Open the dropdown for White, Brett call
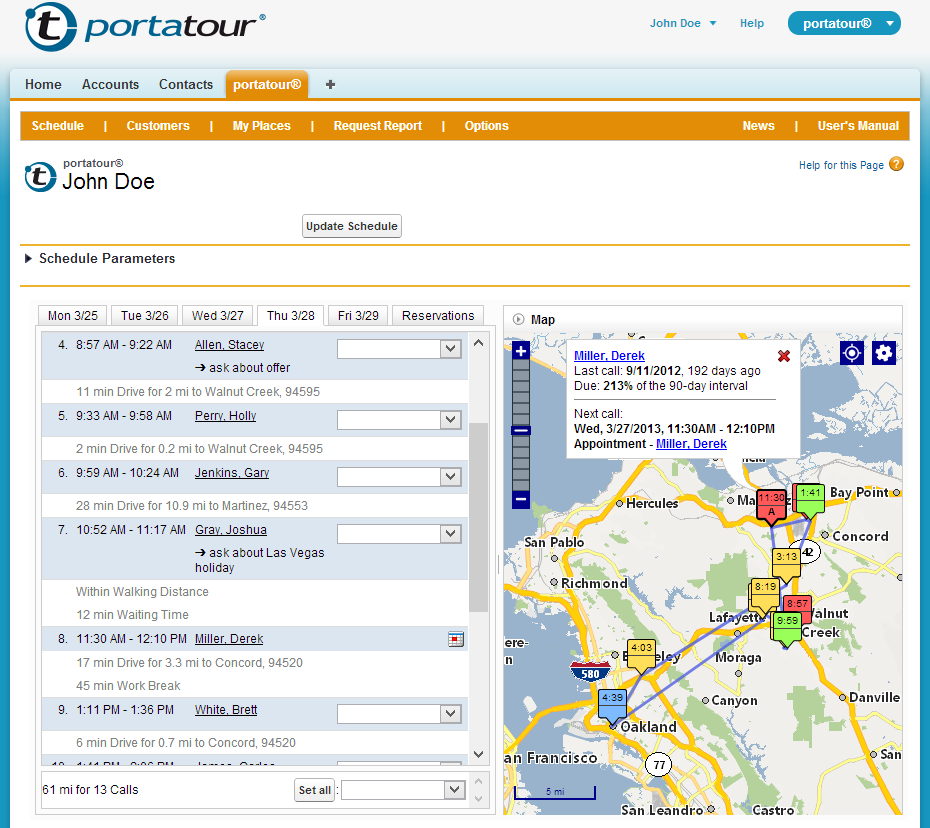The image size is (930, 828). 451,714
